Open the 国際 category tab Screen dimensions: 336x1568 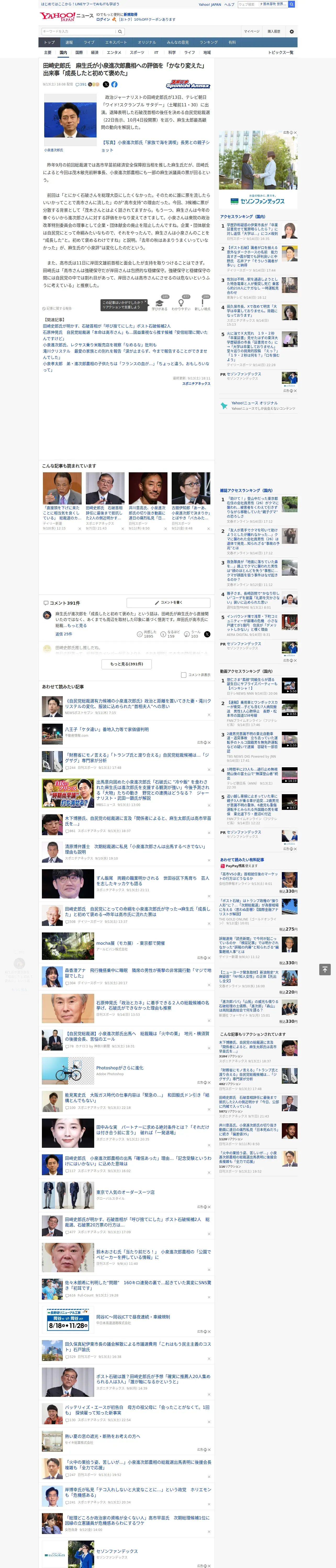tap(79, 52)
